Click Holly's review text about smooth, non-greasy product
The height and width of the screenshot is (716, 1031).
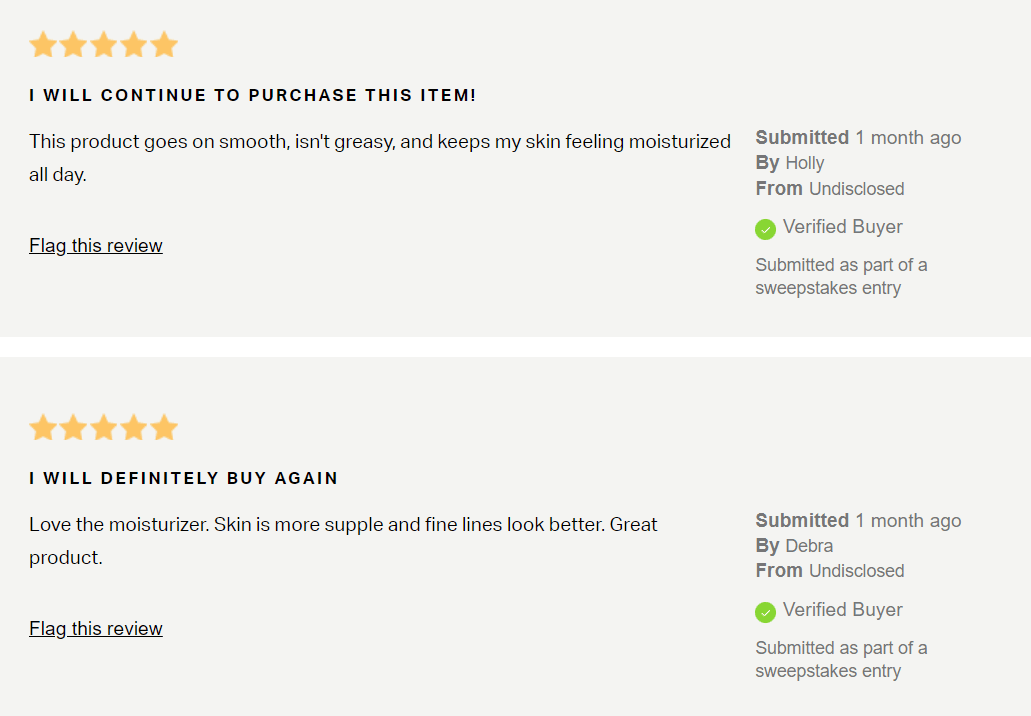point(380,142)
